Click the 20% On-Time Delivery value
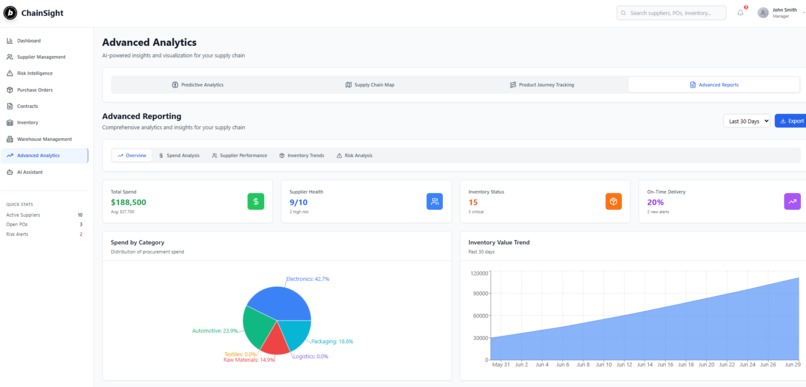This screenshot has height=387, width=806. 655,202
